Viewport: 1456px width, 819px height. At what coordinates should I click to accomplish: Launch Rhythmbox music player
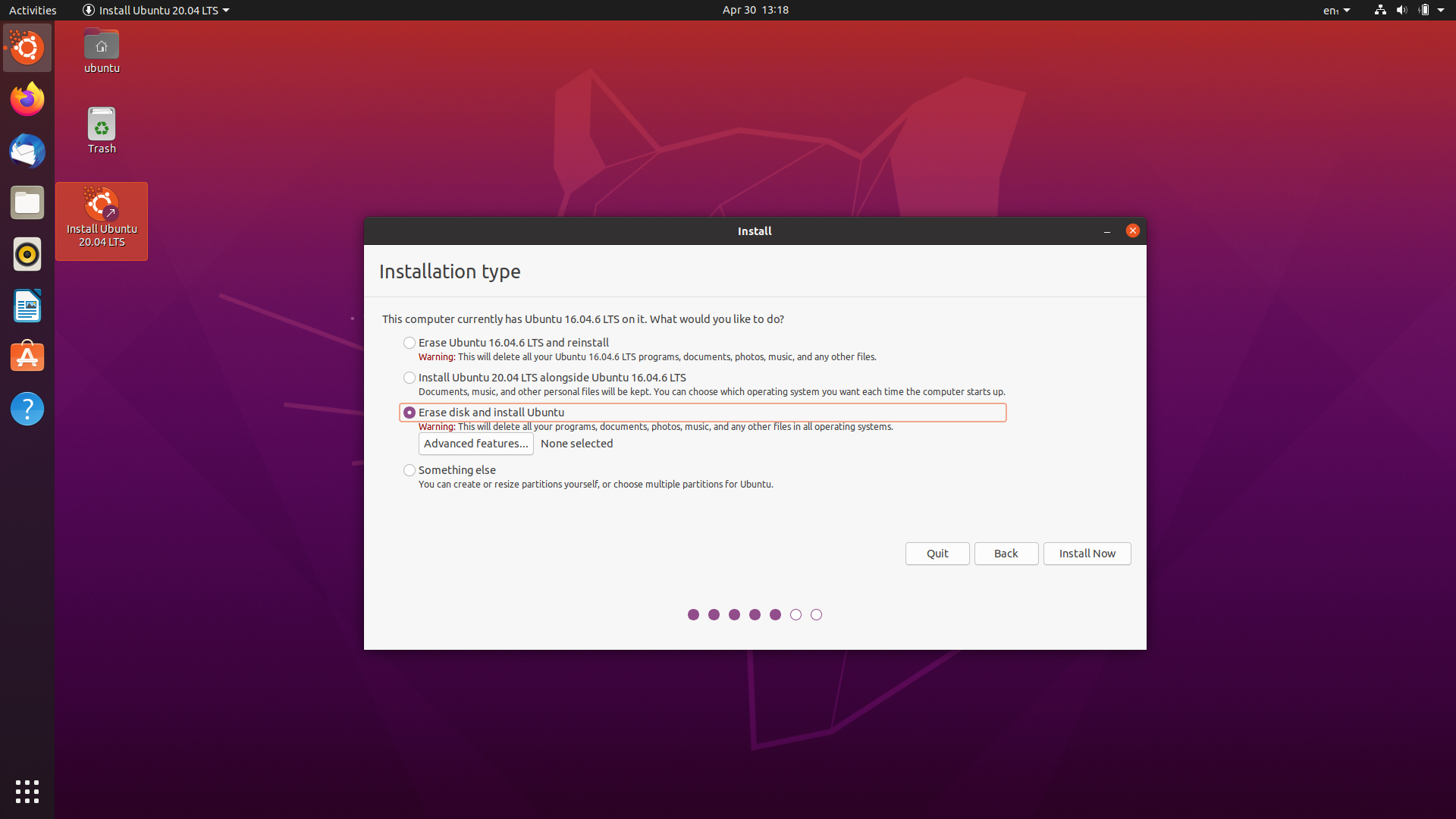pyautogui.click(x=27, y=254)
